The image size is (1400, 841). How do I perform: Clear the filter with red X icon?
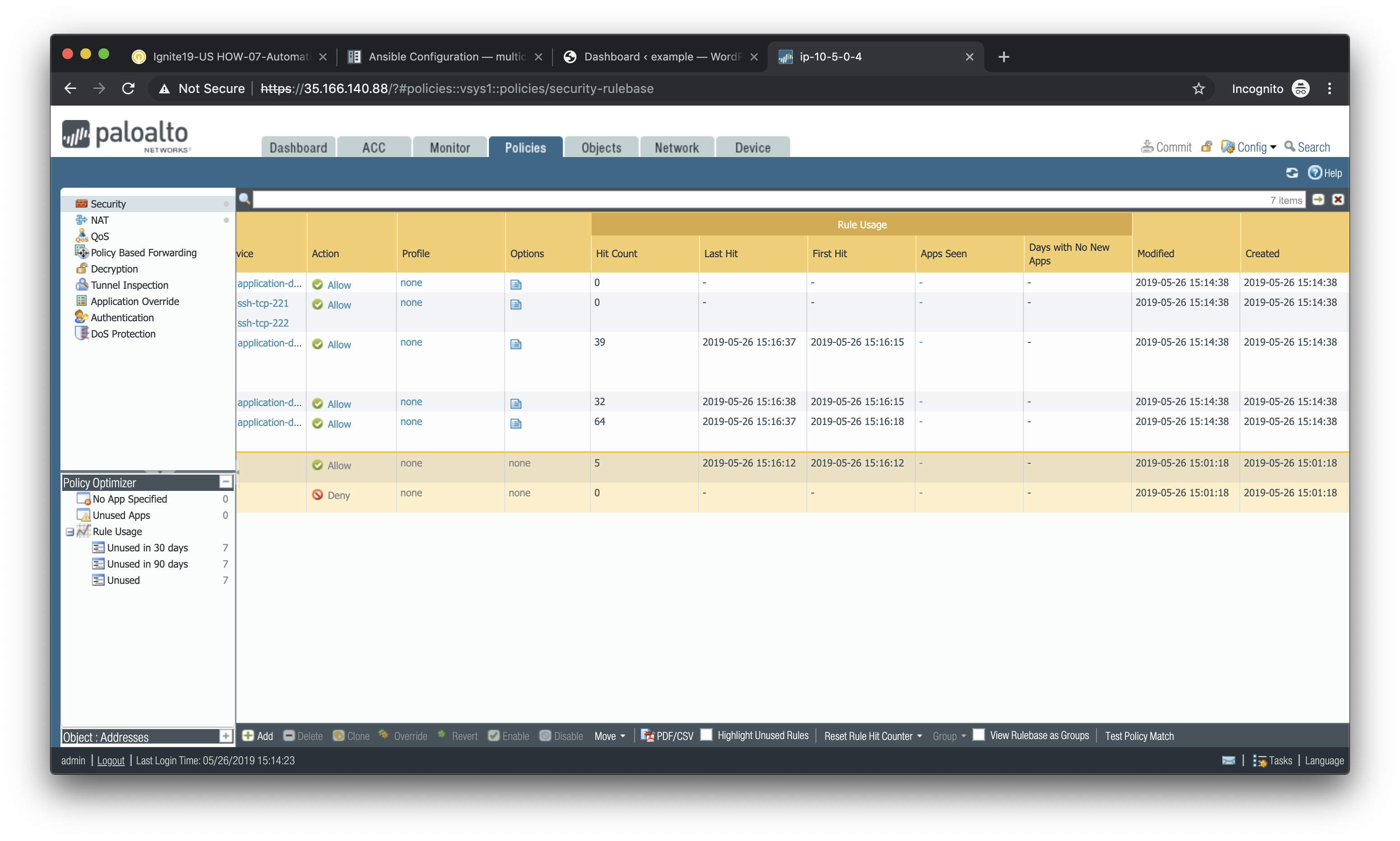coord(1338,199)
